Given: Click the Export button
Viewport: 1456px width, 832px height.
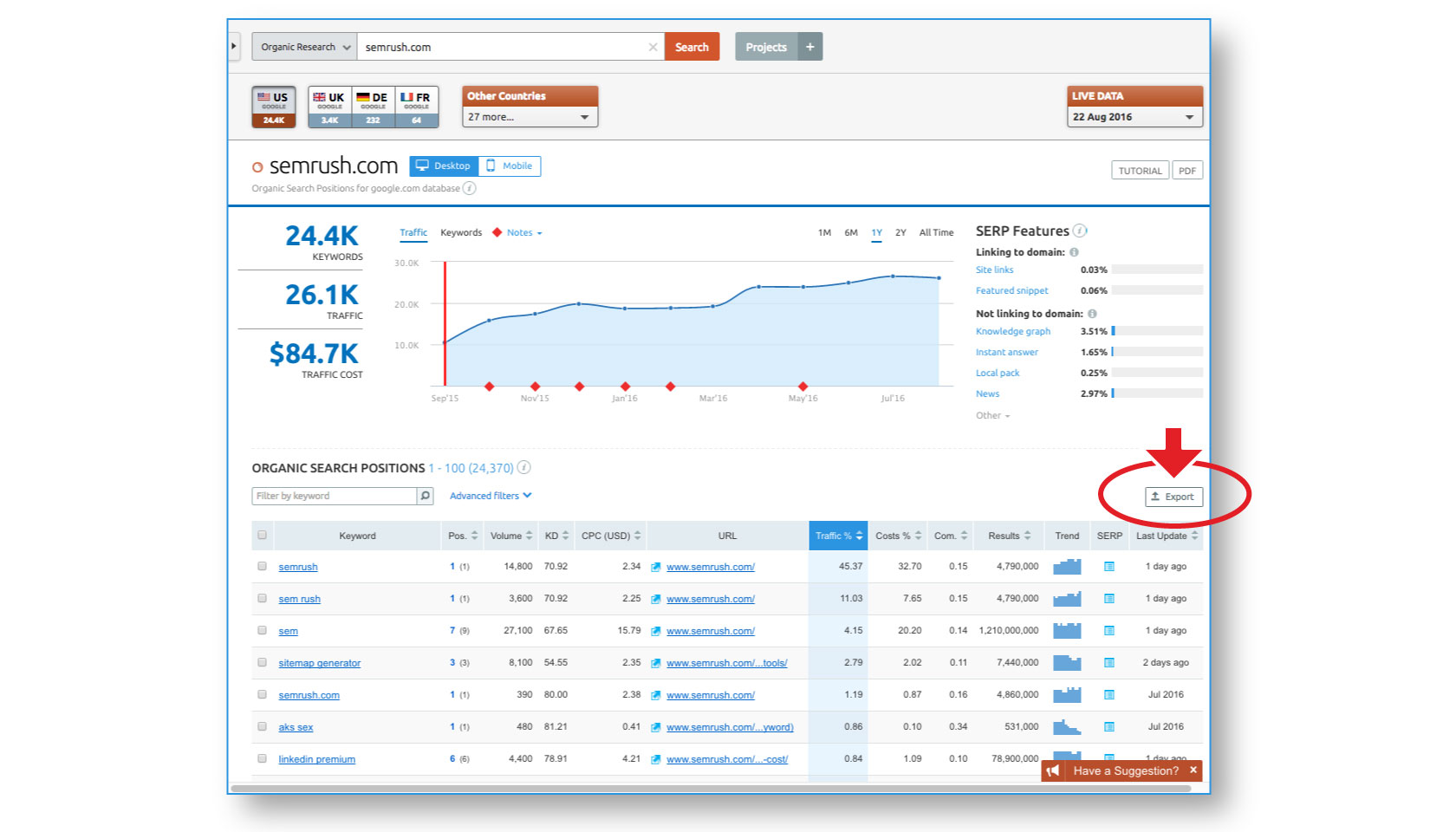Looking at the screenshot, I should pyautogui.click(x=1173, y=497).
